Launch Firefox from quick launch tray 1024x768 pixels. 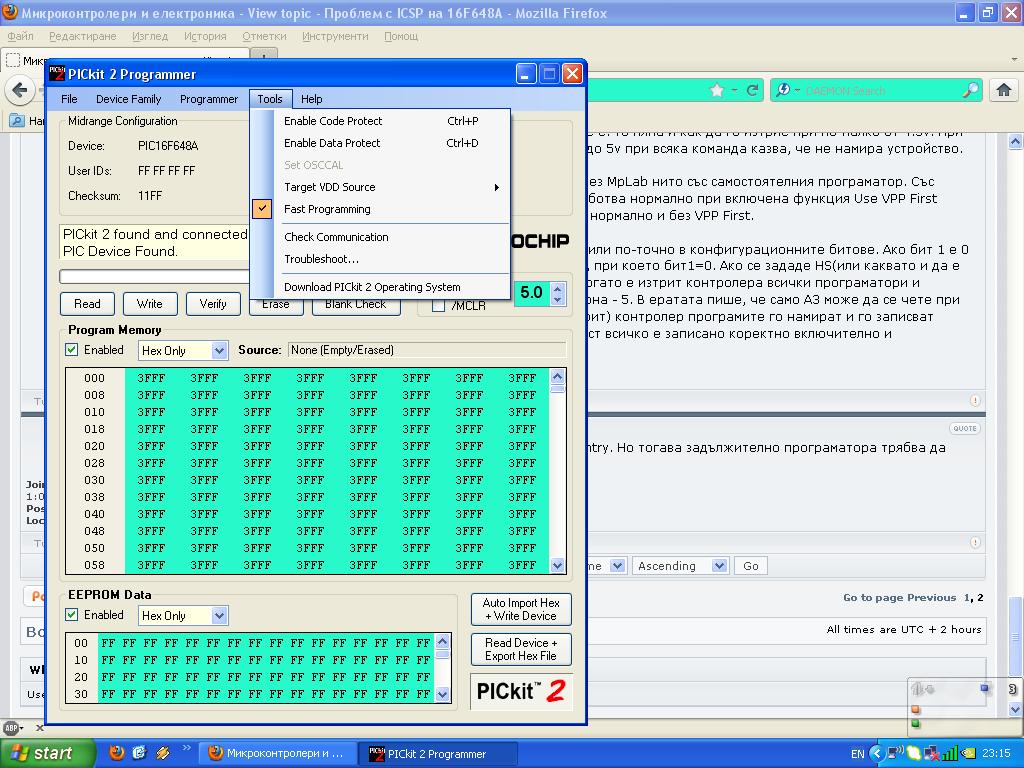click(x=117, y=753)
